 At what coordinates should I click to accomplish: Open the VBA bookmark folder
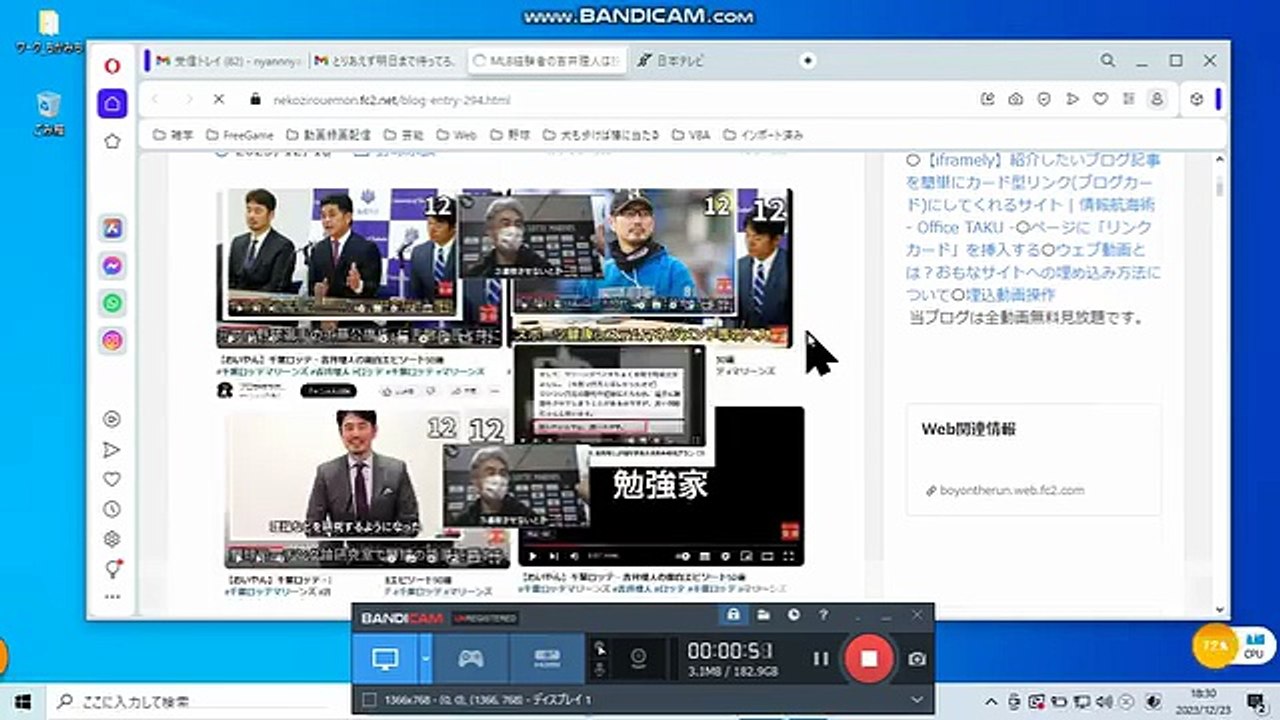(690, 135)
